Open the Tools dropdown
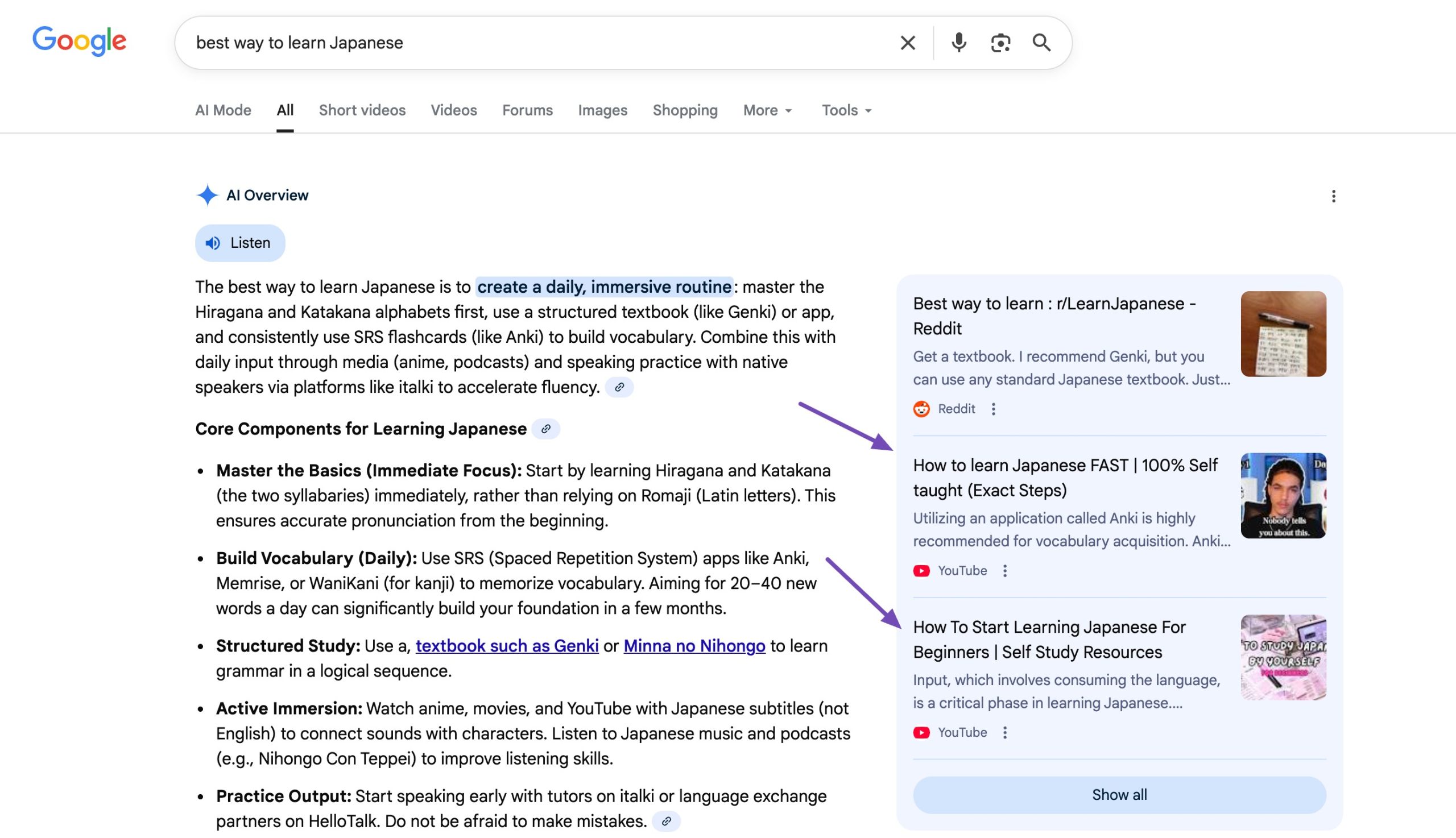The image size is (1456, 838). [x=845, y=110]
